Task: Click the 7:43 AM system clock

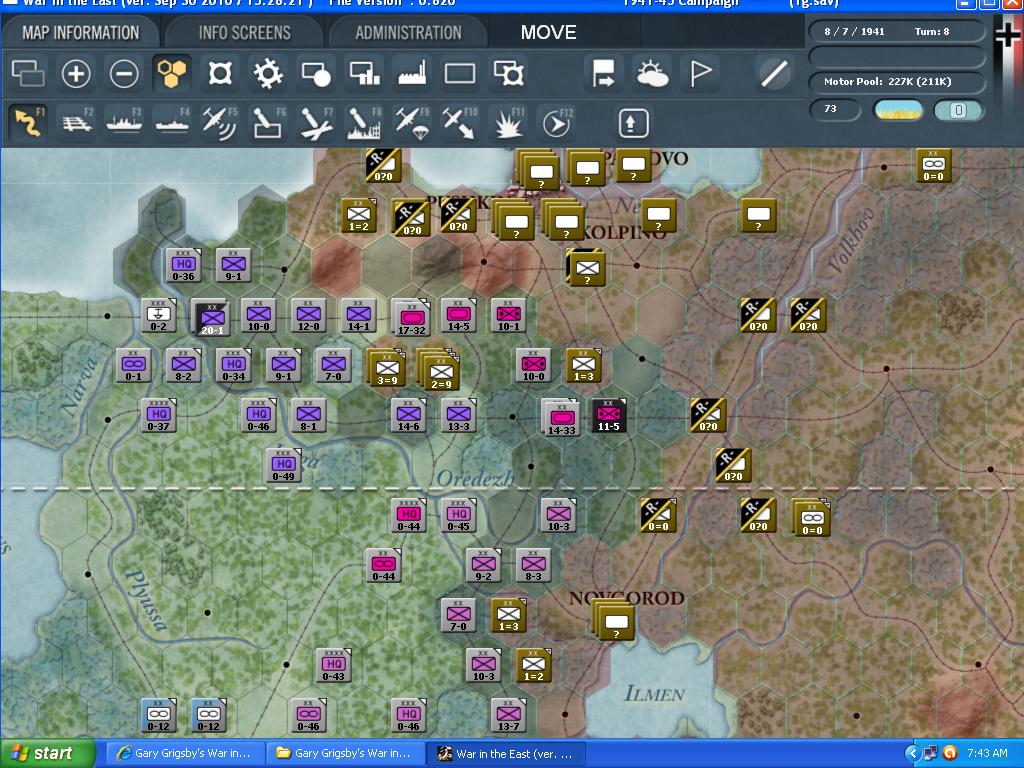Action: 987,753
